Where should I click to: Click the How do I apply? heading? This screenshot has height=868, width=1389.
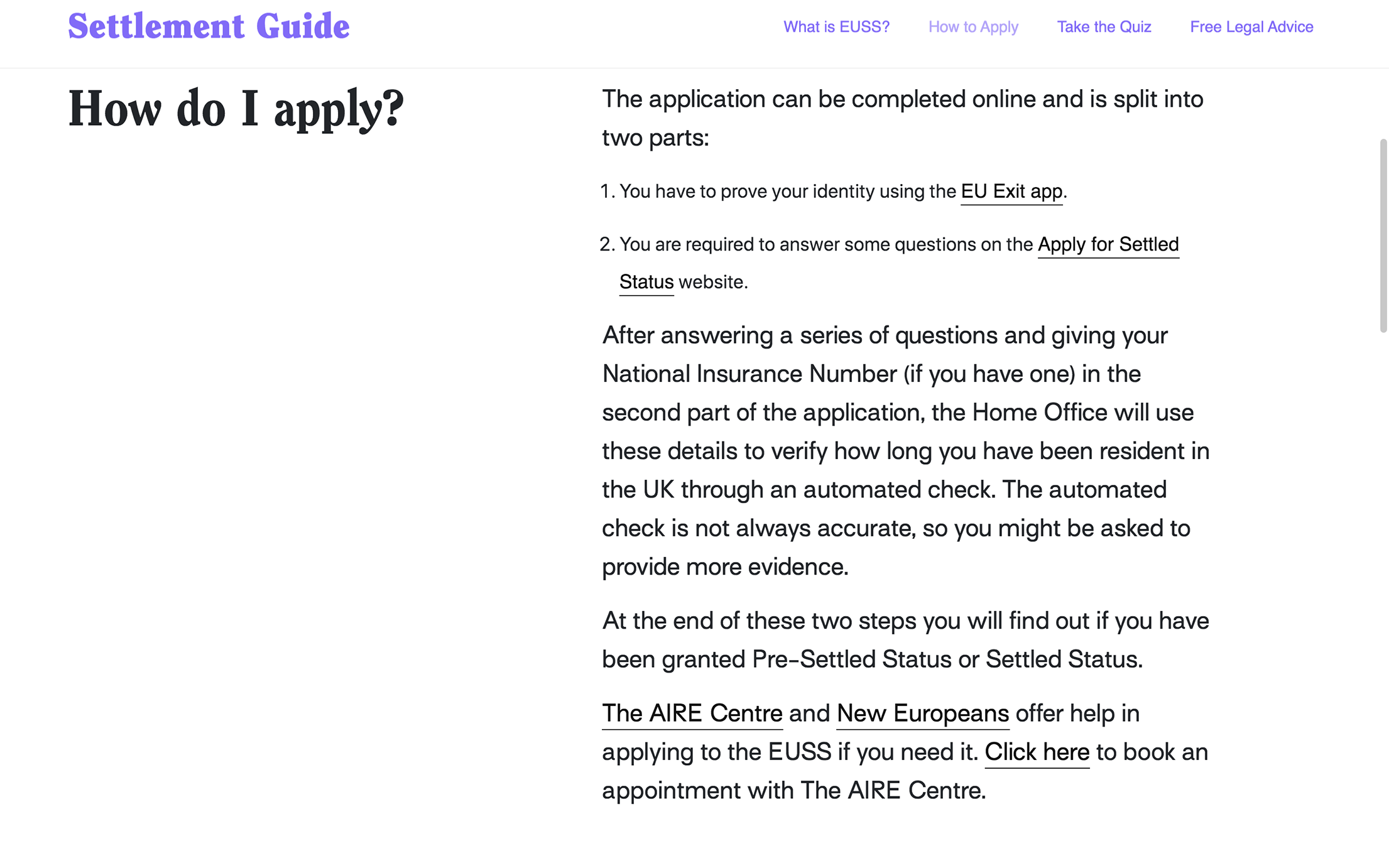[236, 109]
